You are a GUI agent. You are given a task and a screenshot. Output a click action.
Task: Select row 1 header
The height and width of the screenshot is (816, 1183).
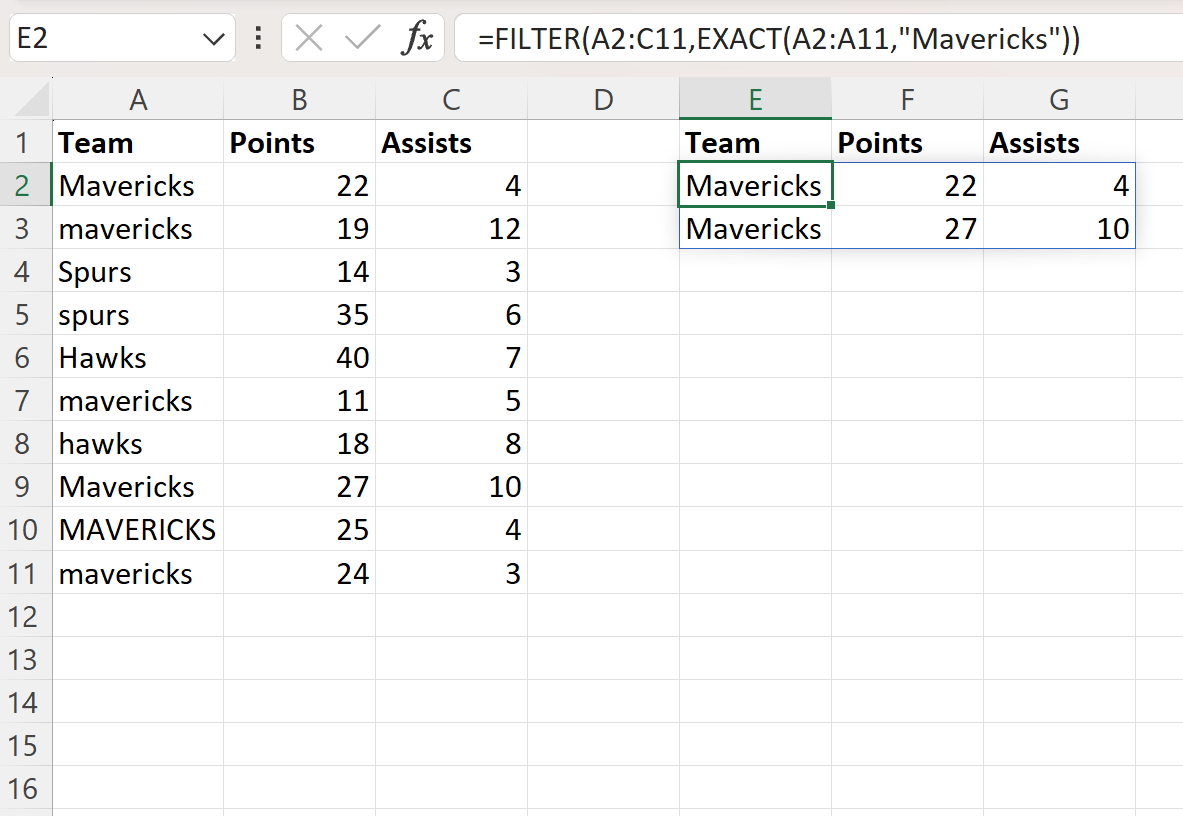click(25, 142)
